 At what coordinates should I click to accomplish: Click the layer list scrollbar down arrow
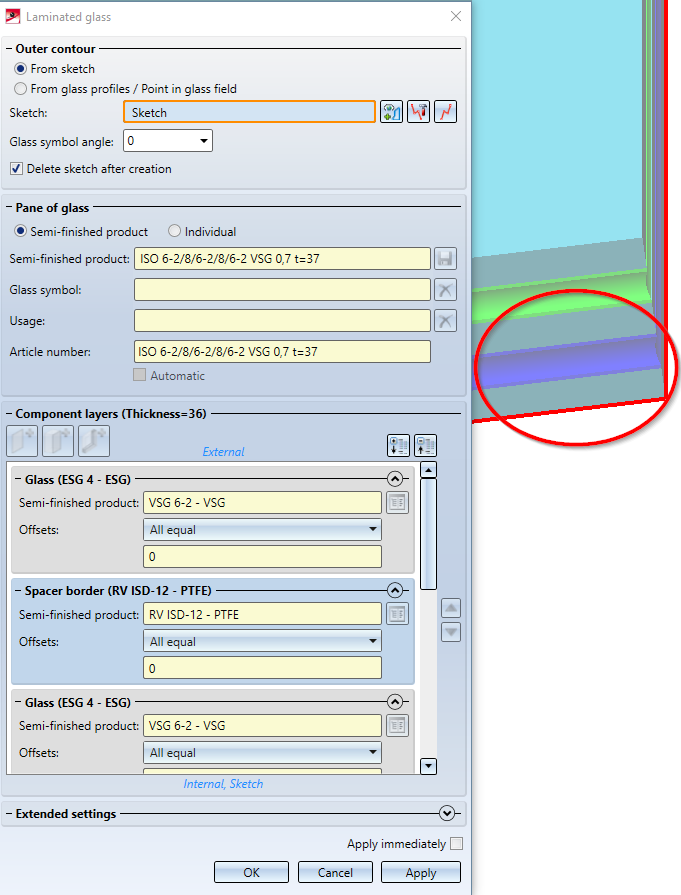[x=428, y=766]
